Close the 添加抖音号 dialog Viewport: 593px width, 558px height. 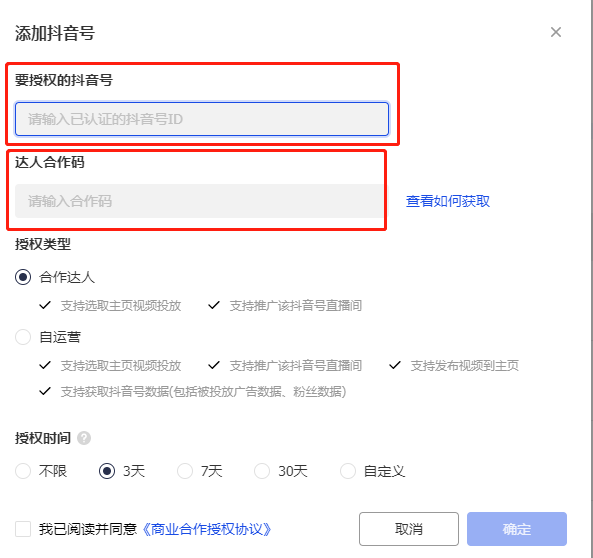556,32
